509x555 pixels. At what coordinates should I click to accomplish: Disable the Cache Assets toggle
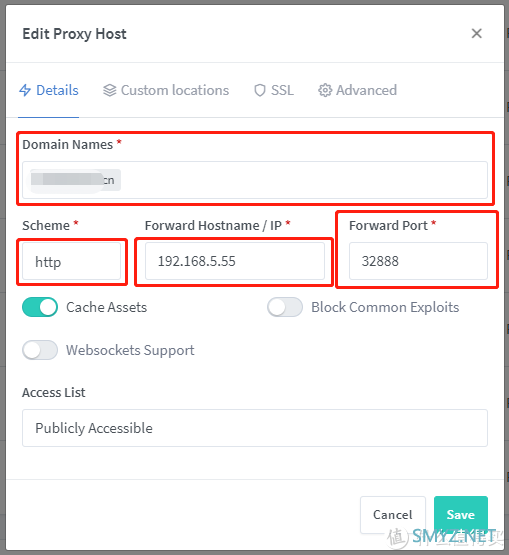pyautogui.click(x=40, y=307)
